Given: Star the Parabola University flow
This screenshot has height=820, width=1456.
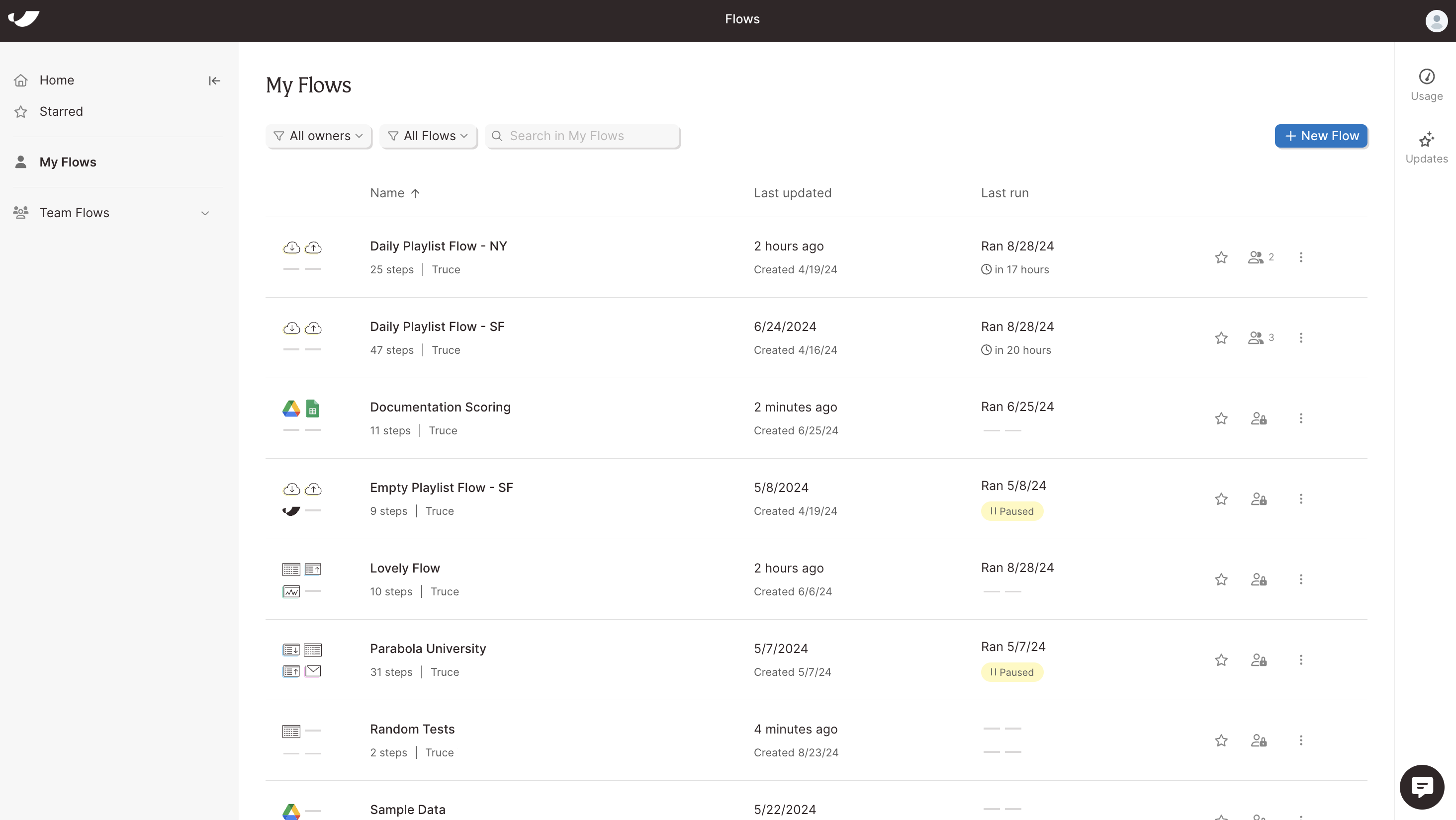Looking at the screenshot, I should click(x=1221, y=659).
